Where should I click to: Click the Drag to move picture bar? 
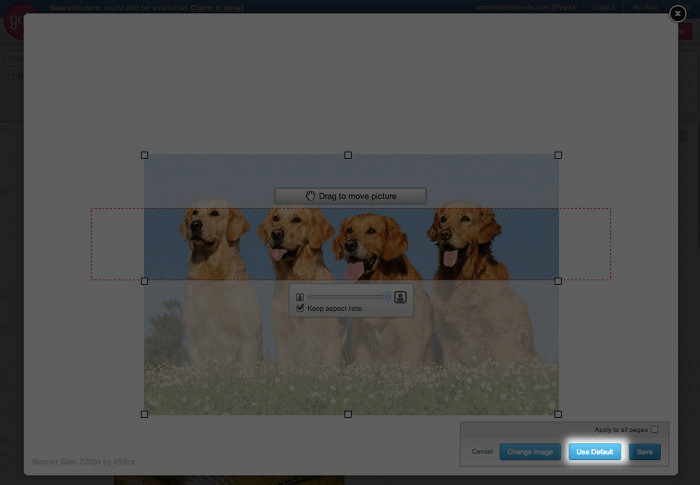pos(350,196)
